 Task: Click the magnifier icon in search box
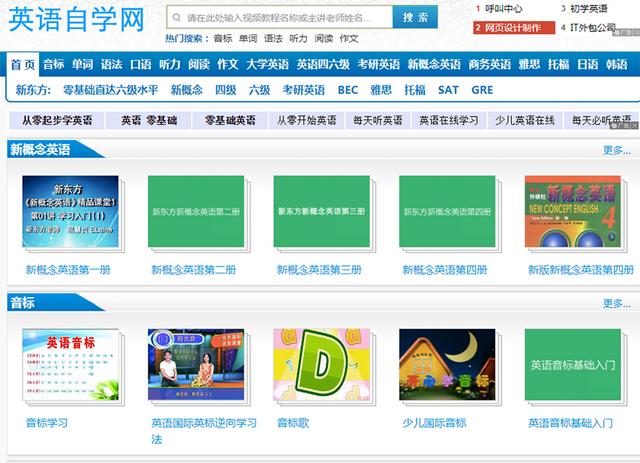coord(176,18)
